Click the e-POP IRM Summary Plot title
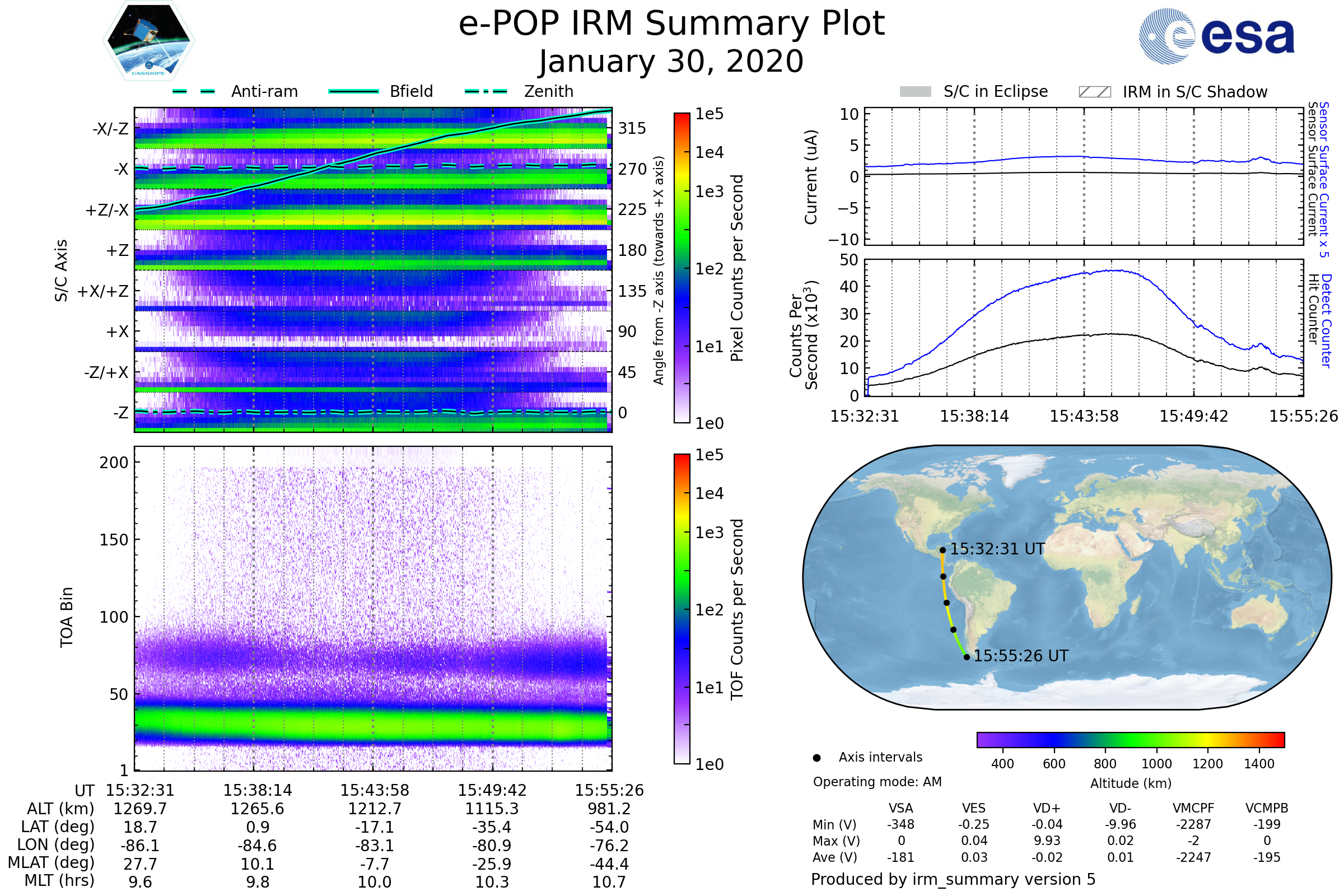This screenshot has height=896, width=1344. click(671, 24)
